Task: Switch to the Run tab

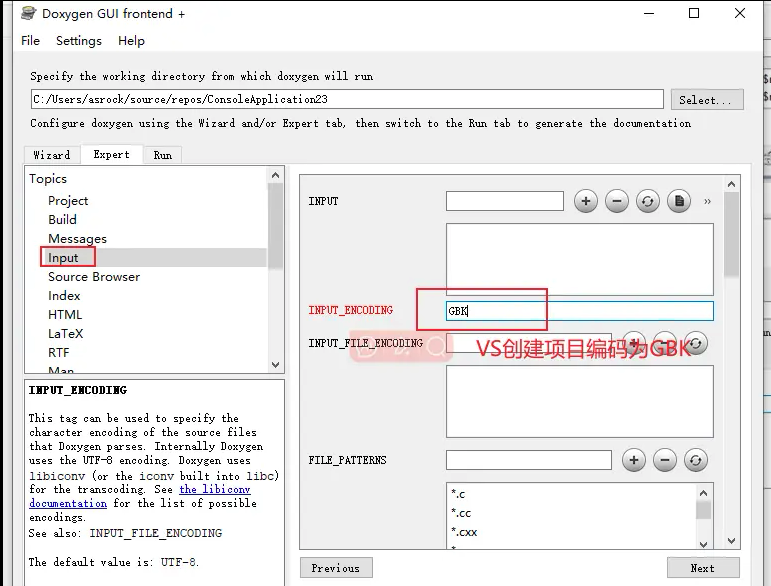Action: [163, 155]
